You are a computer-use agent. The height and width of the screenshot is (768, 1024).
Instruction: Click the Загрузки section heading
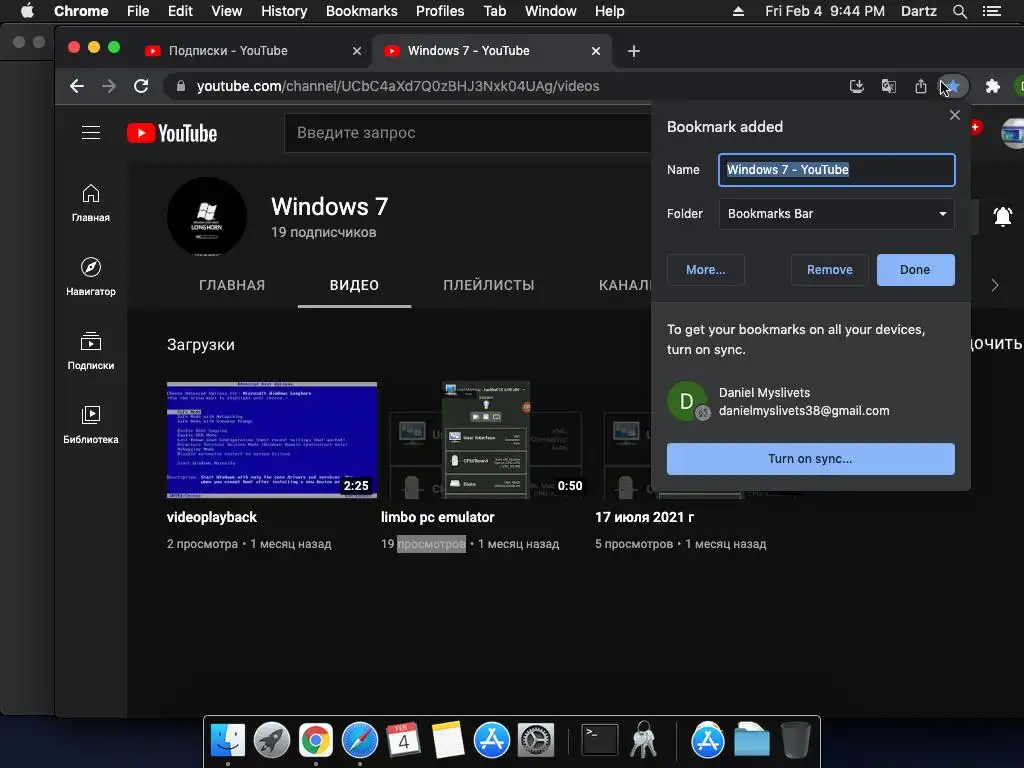tap(200, 344)
